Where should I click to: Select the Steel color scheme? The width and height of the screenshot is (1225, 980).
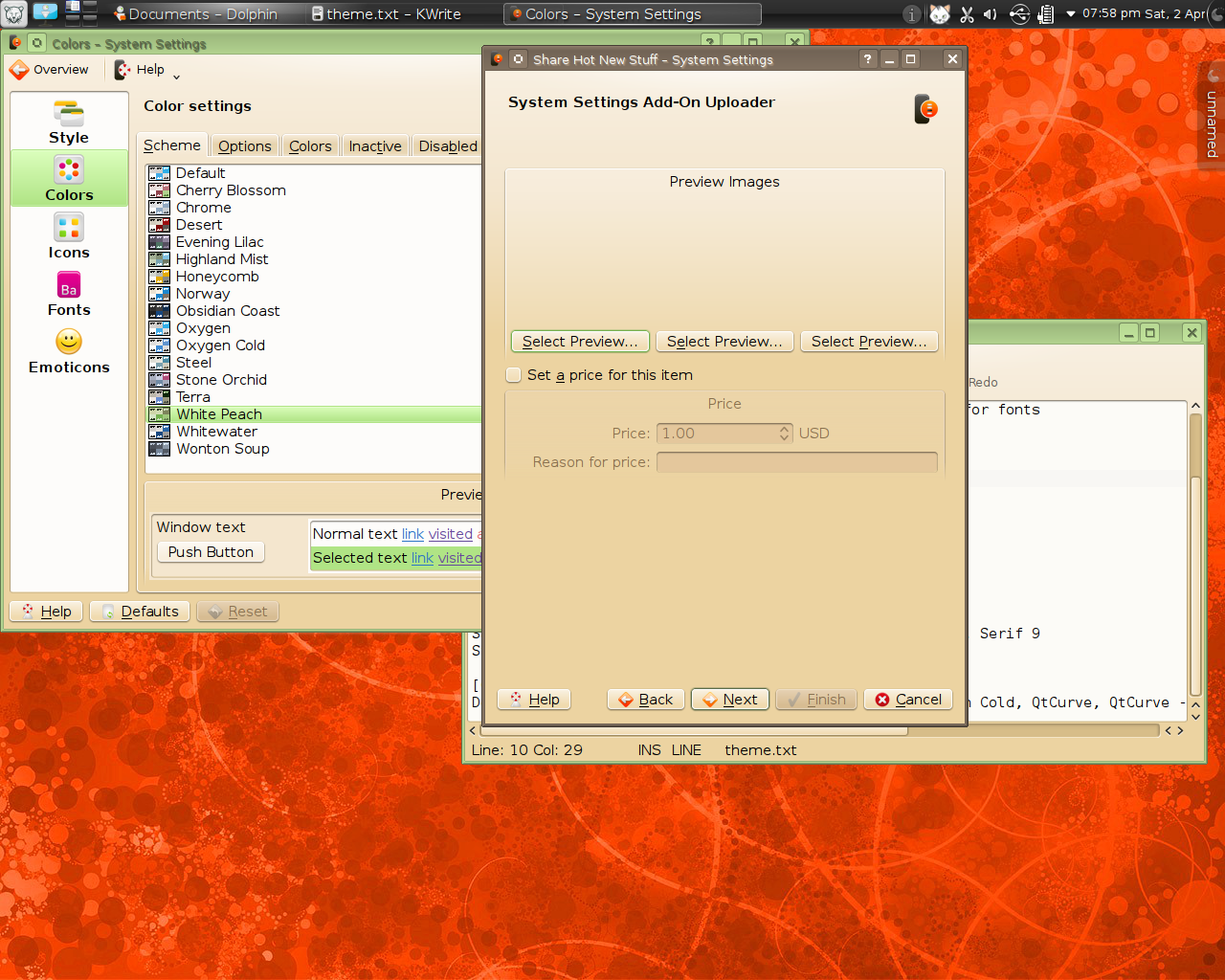(x=314, y=363)
